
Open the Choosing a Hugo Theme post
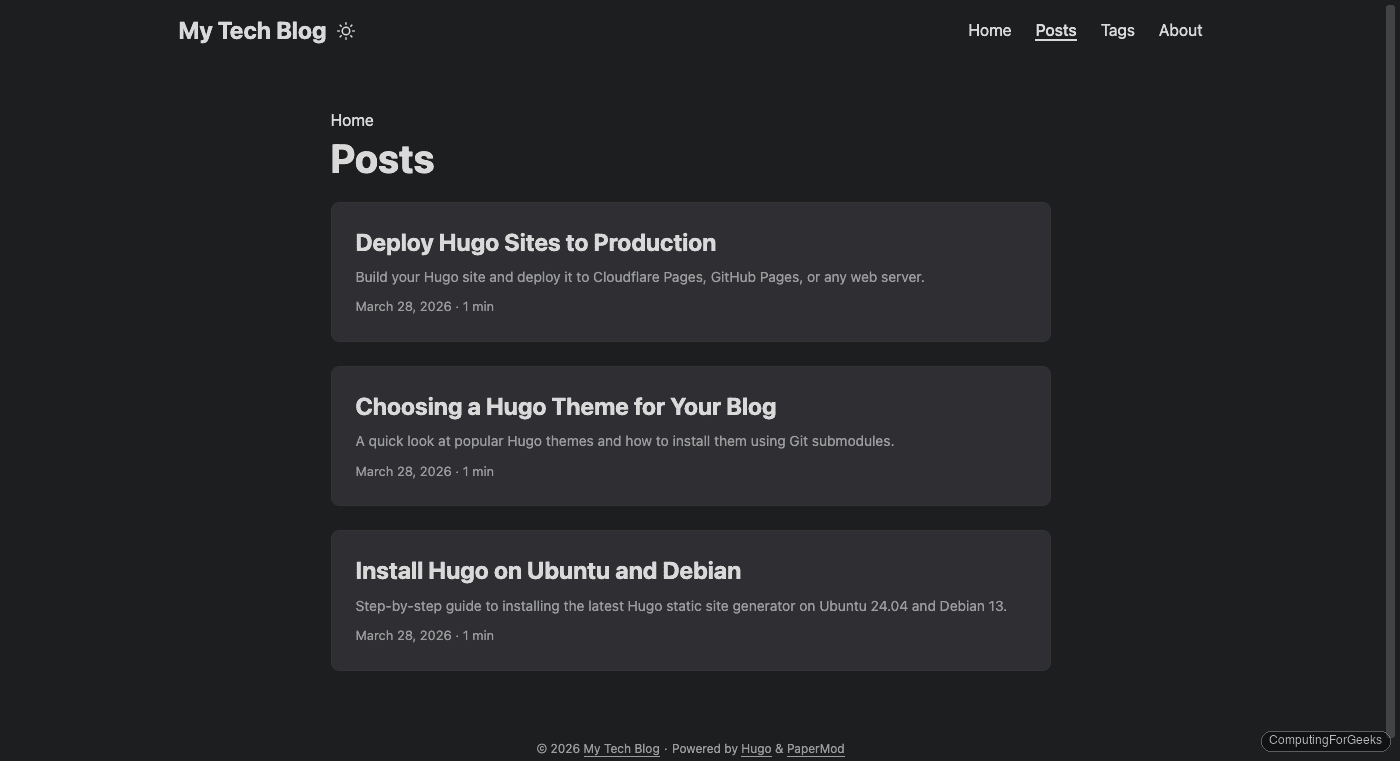566,406
